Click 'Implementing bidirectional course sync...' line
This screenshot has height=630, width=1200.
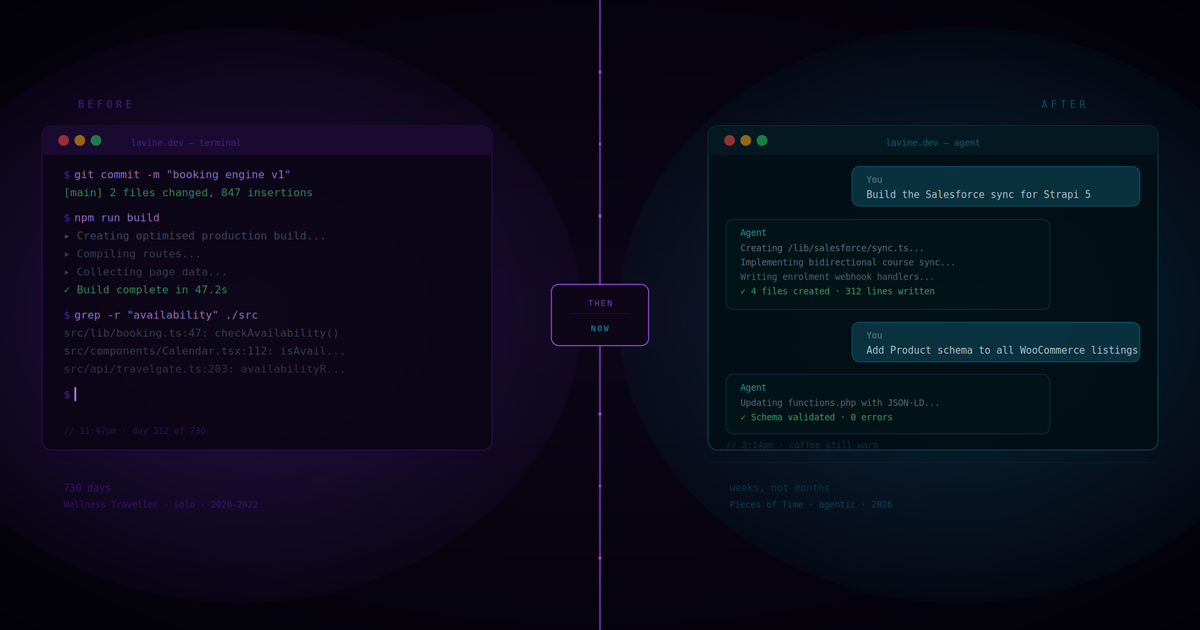click(x=848, y=263)
